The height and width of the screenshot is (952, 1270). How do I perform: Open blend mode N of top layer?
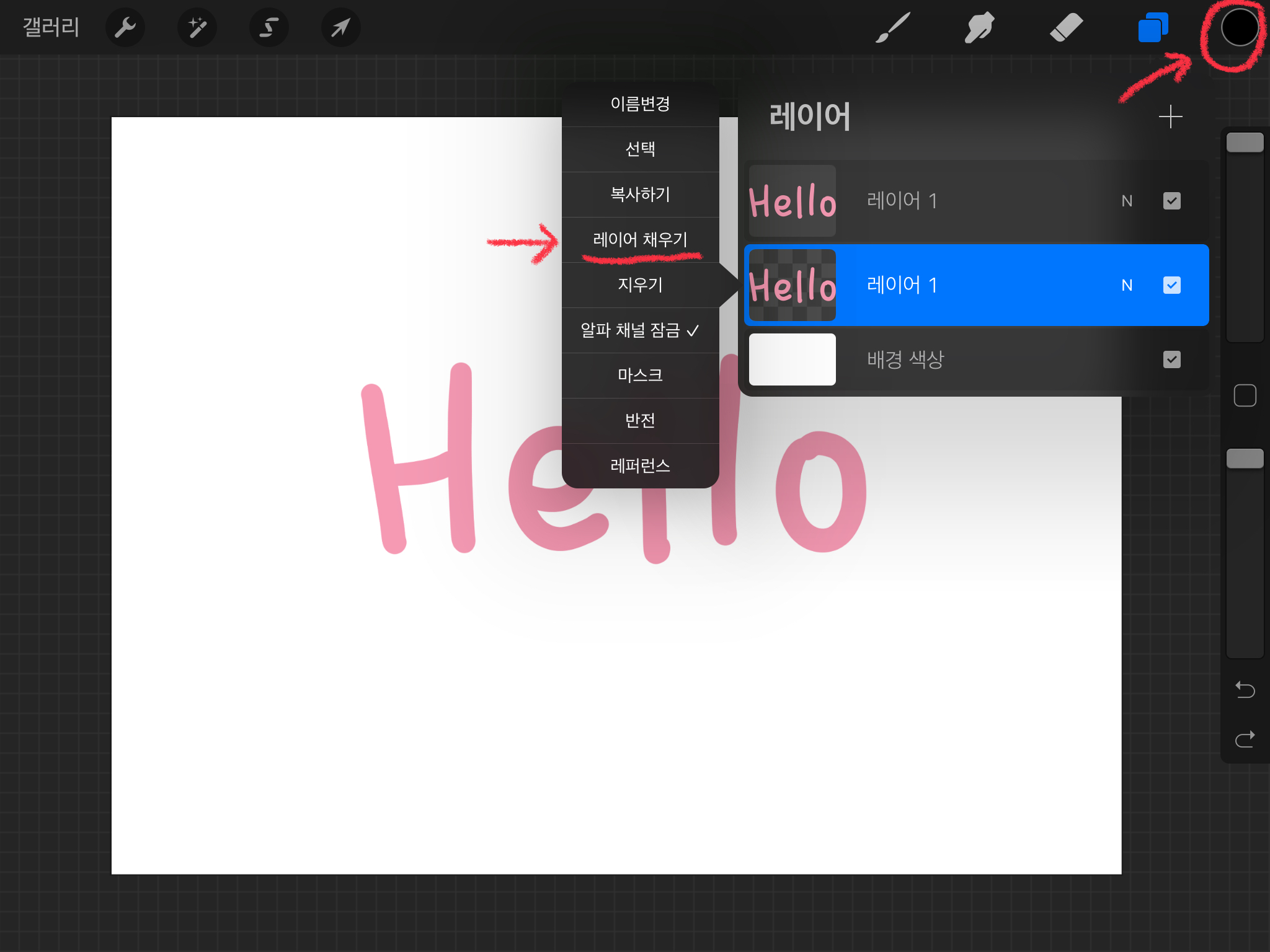[x=1127, y=201]
